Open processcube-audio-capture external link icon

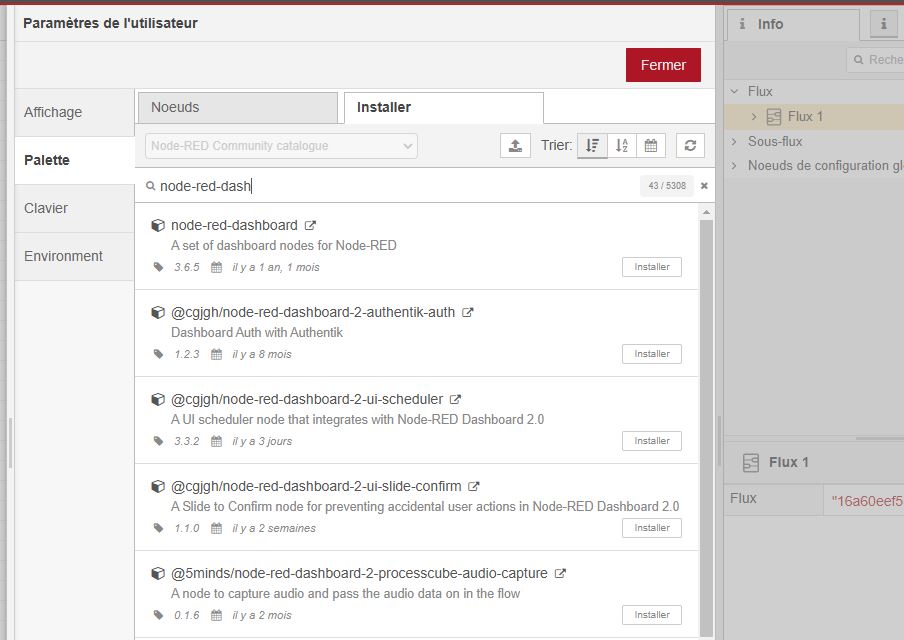point(560,574)
